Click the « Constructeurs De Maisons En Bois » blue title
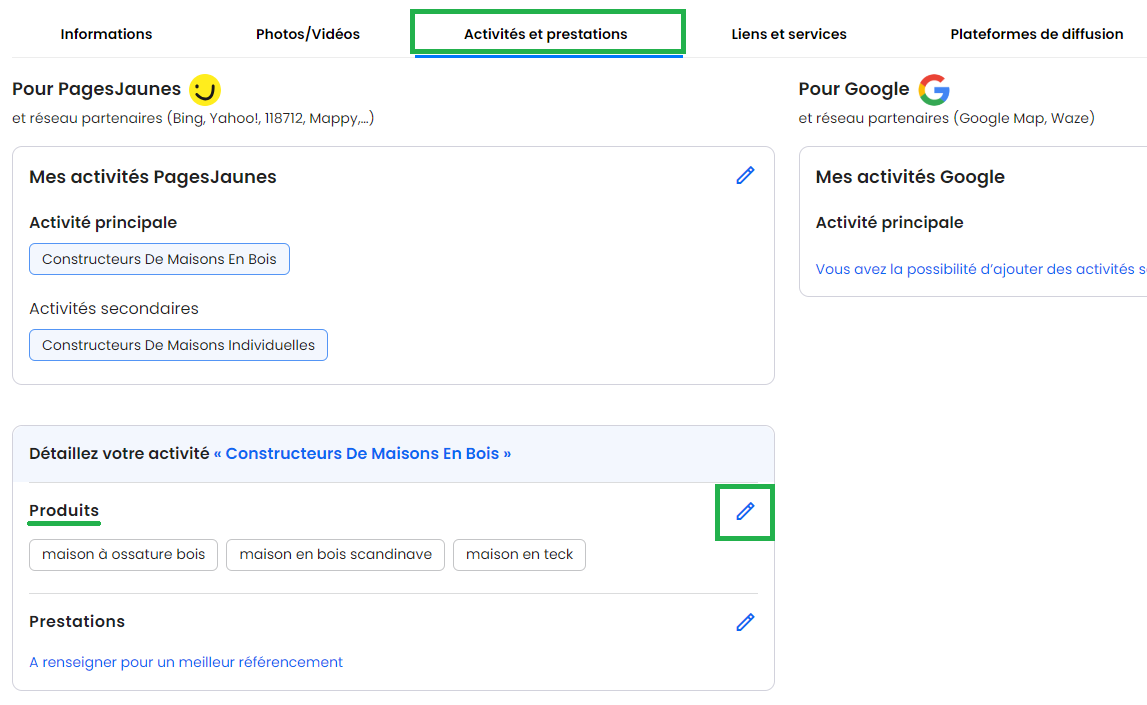Image resolution: width=1147 pixels, height=705 pixels. pyautogui.click(x=362, y=453)
